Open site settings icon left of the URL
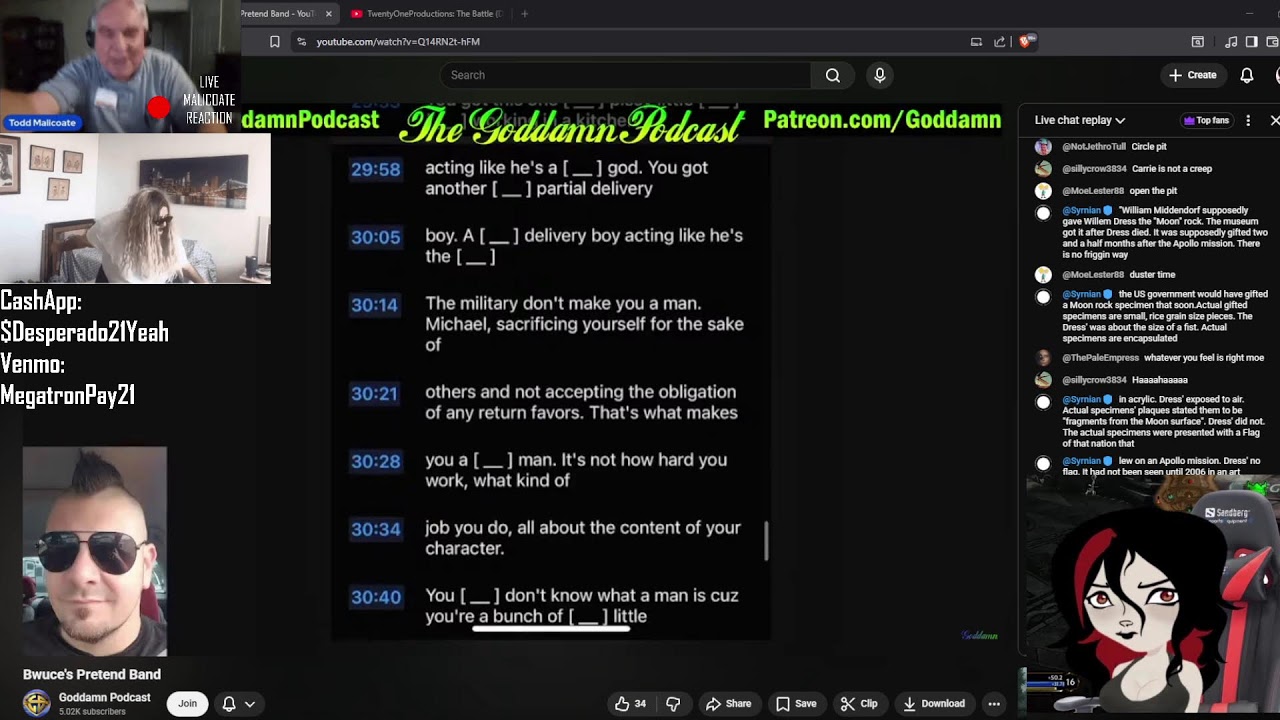The image size is (1280, 720). tap(301, 42)
